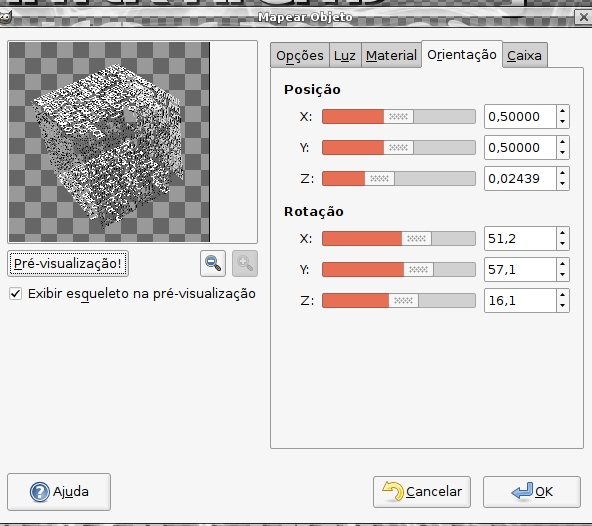Click the Posição X slider

pyautogui.click(x=399, y=117)
